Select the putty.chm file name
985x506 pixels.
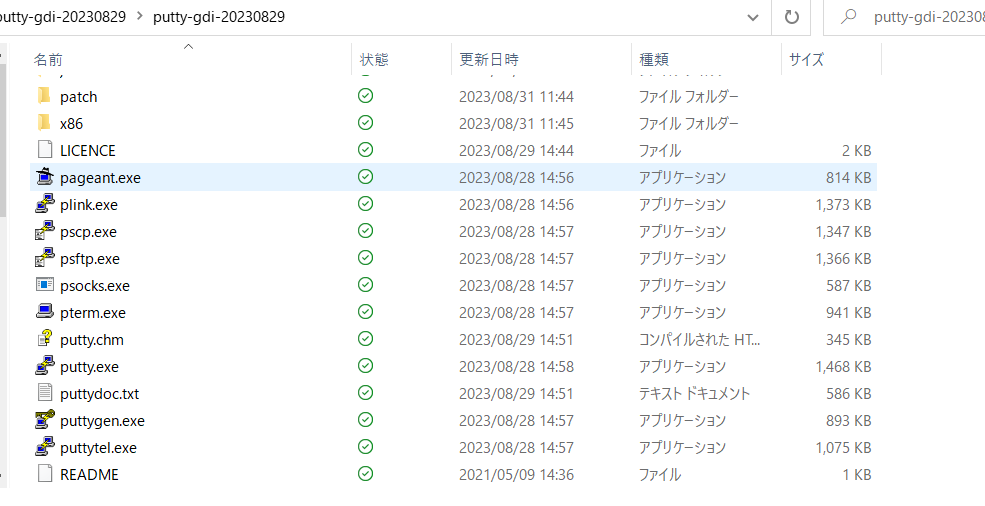click(92, 340)
